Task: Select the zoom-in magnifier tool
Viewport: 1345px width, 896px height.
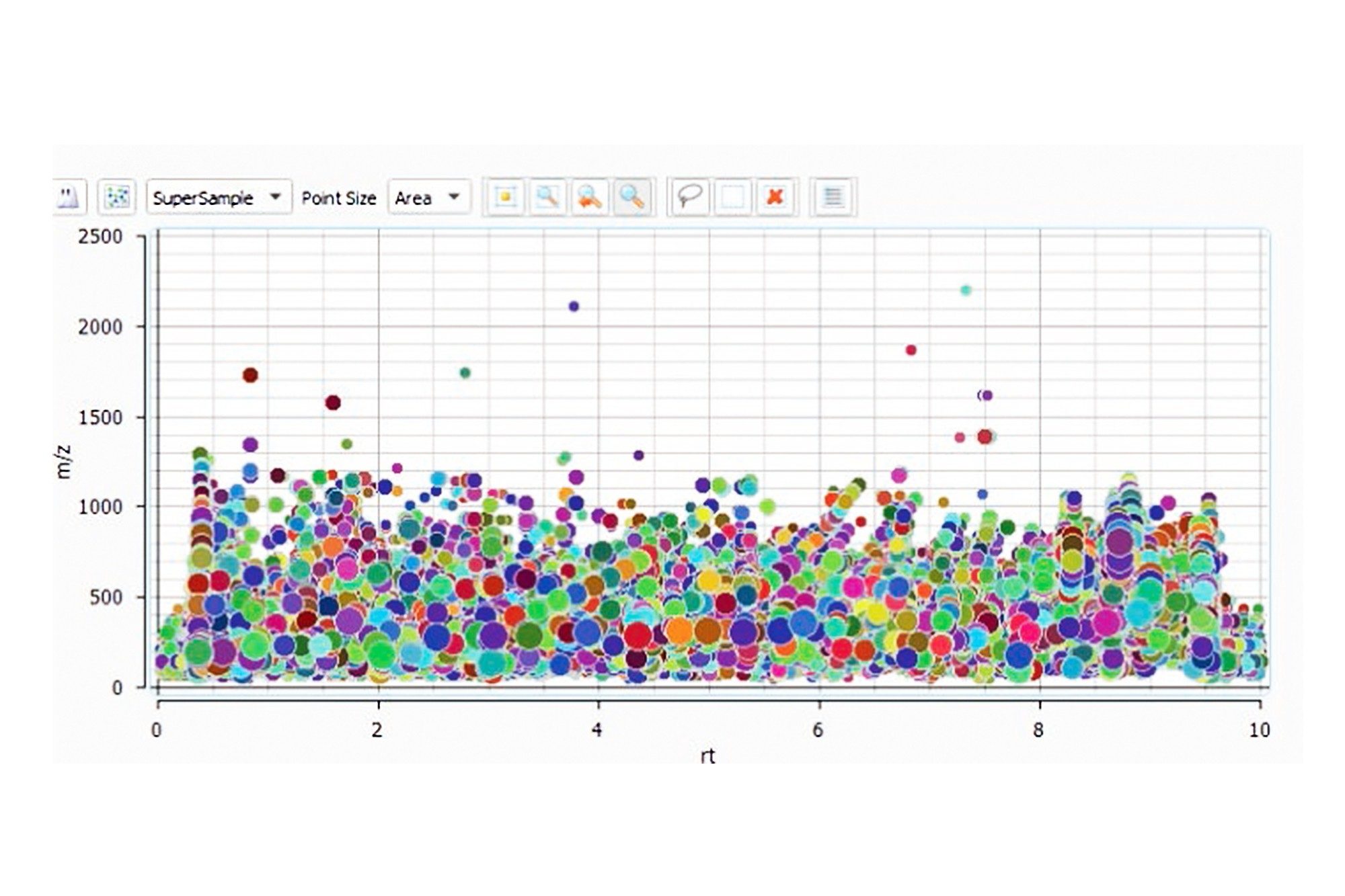Action: point(547,197)
